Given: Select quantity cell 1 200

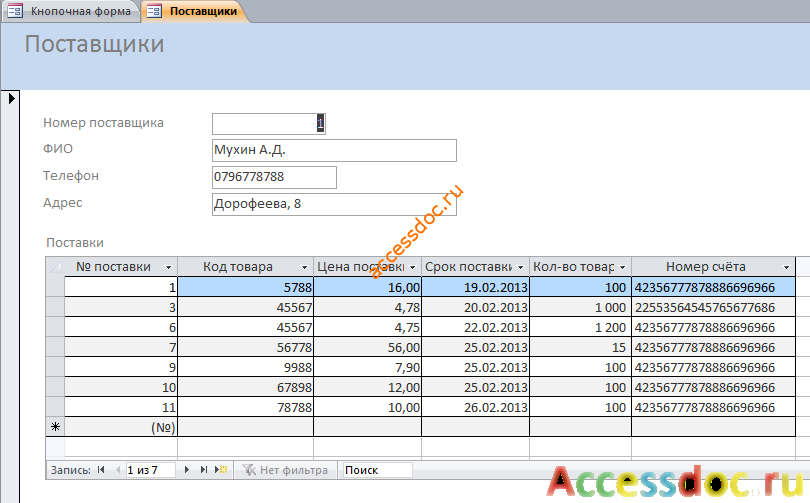Looking at the screenshot, I should coord(580,327).
